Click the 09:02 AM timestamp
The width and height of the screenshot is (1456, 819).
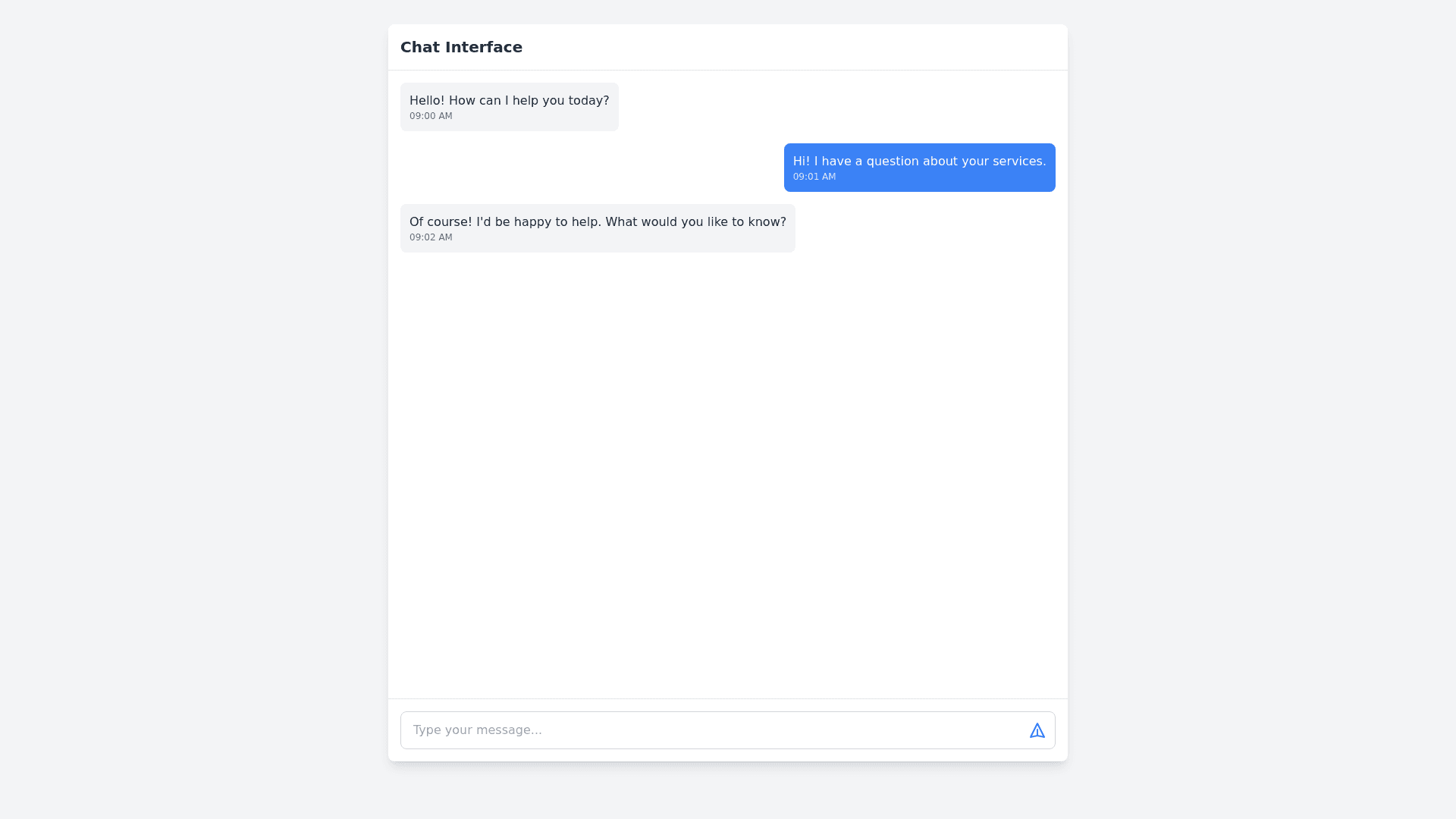(x=431, y=237)
